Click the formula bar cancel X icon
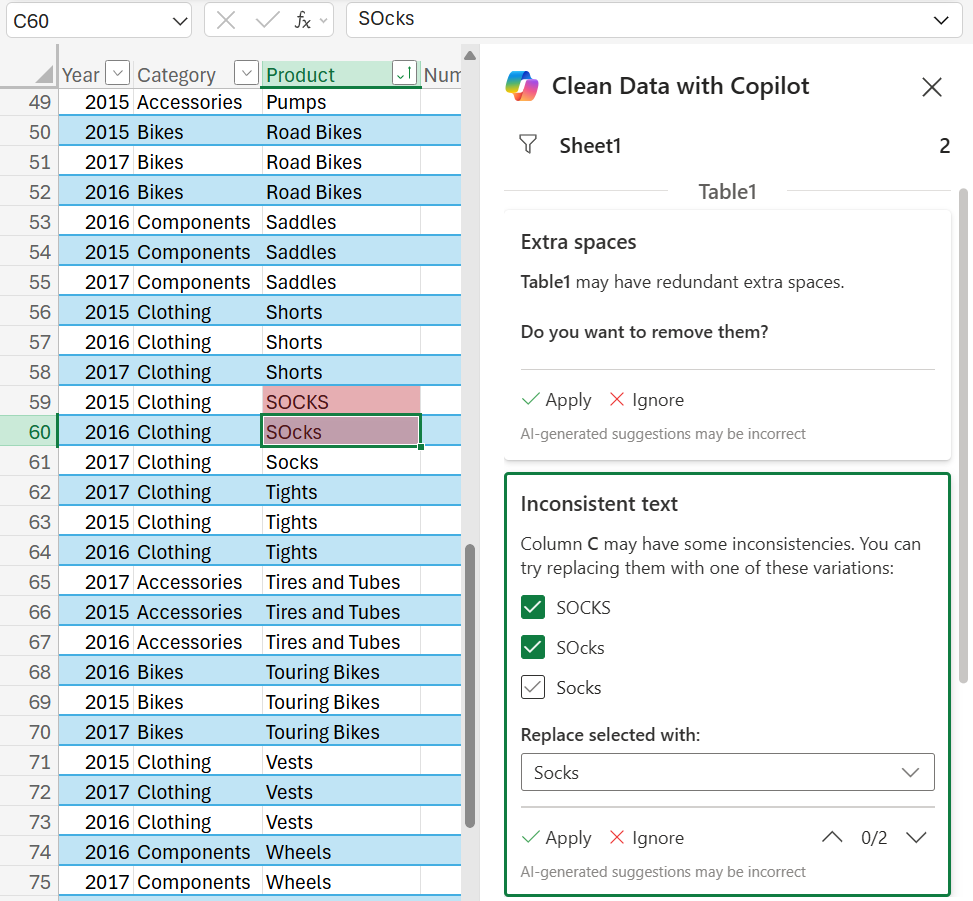 pos(226,20)
